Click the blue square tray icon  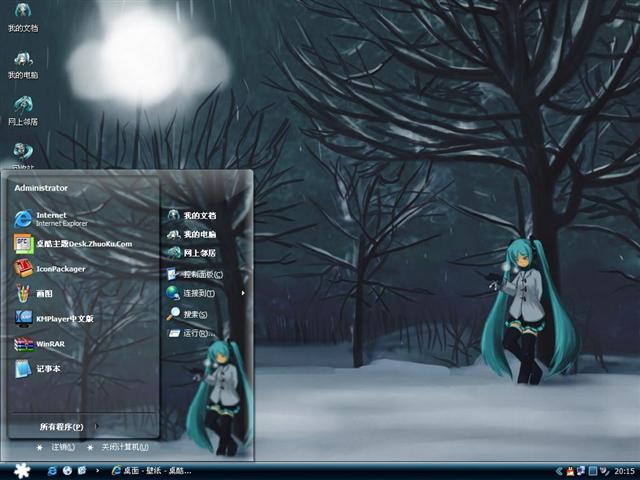point(593,471)
